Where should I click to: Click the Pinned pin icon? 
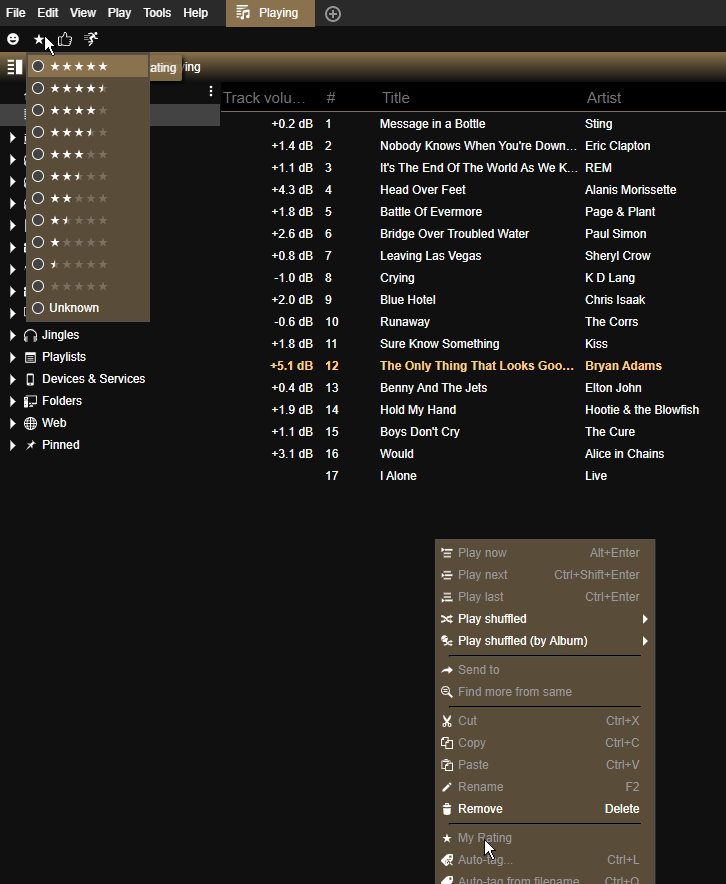31,445
